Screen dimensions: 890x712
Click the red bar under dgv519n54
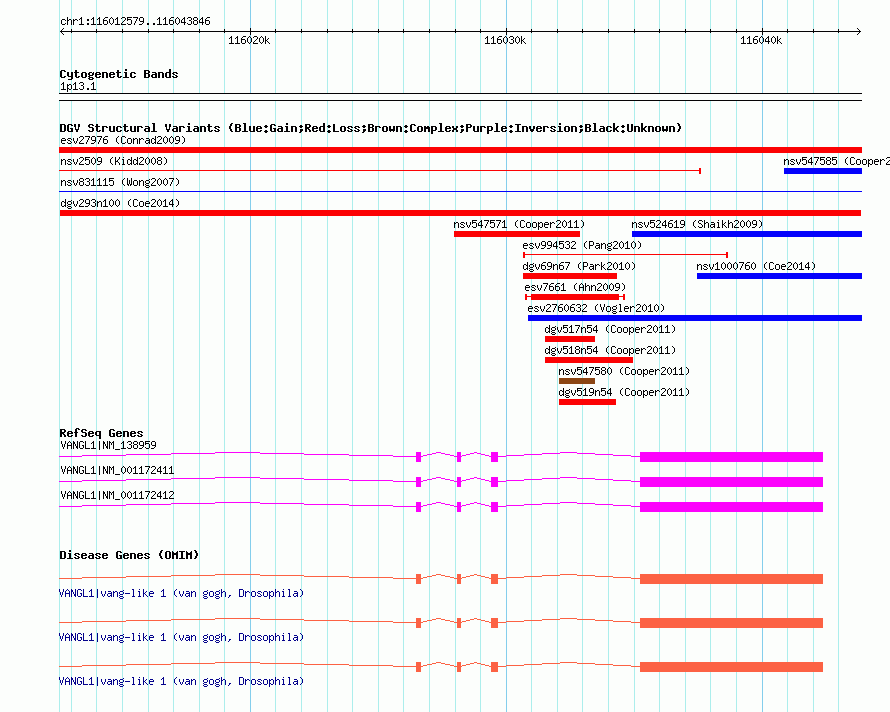click(587, 402)
